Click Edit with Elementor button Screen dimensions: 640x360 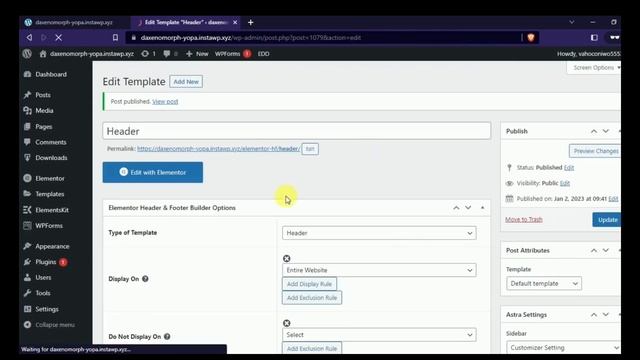pos(153,172)
